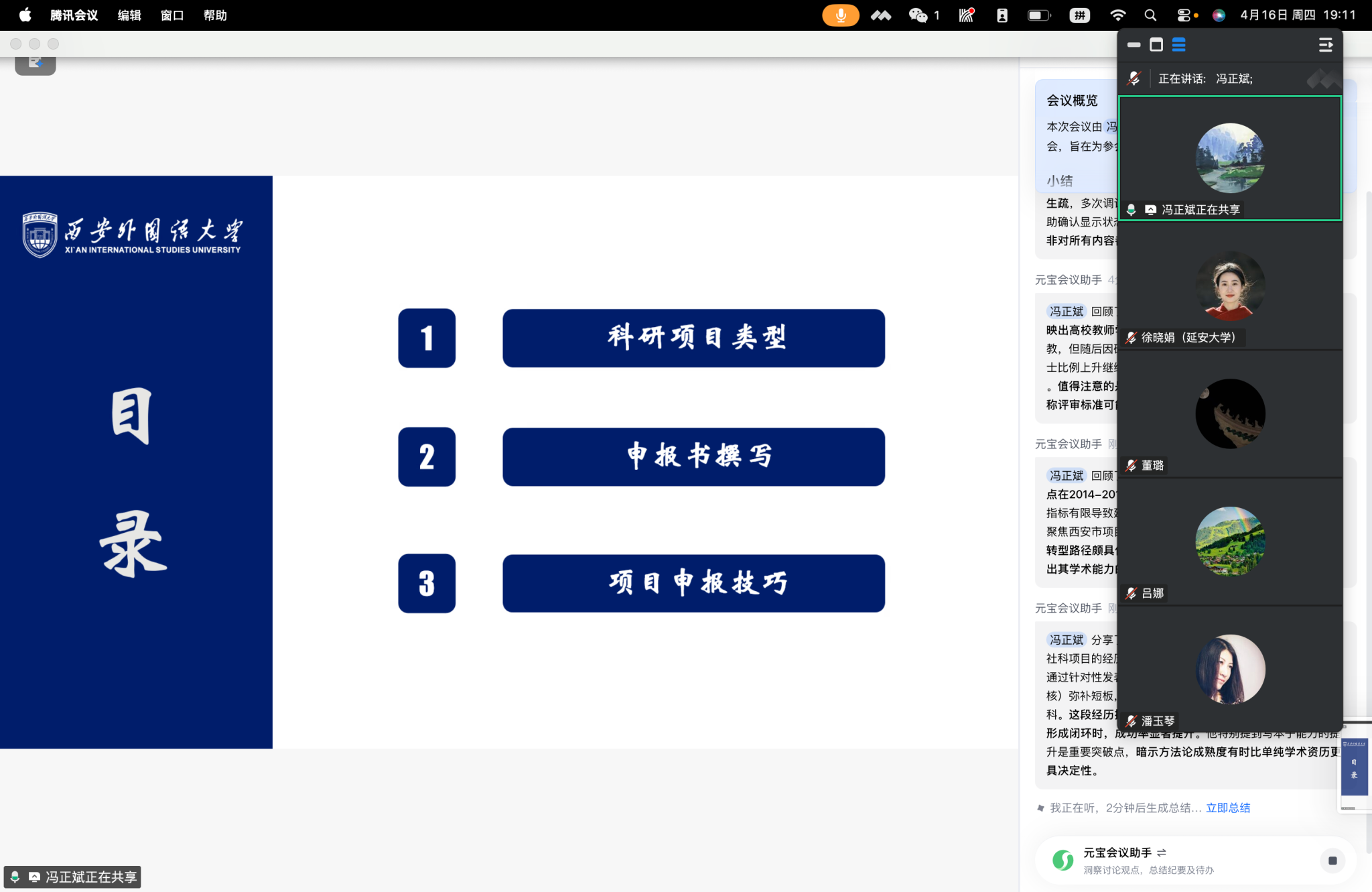Click the 拼 input method icon
Viewport: 1372px width, 892px height.
point(1079,15)
